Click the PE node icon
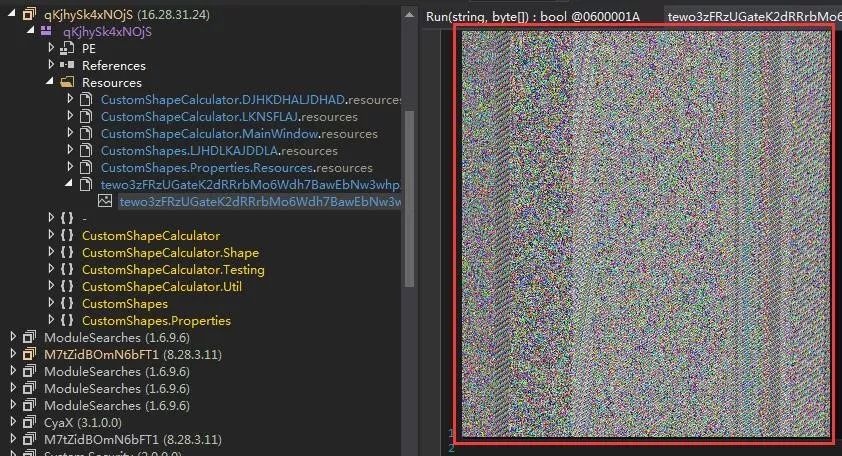 click(67, 48)
